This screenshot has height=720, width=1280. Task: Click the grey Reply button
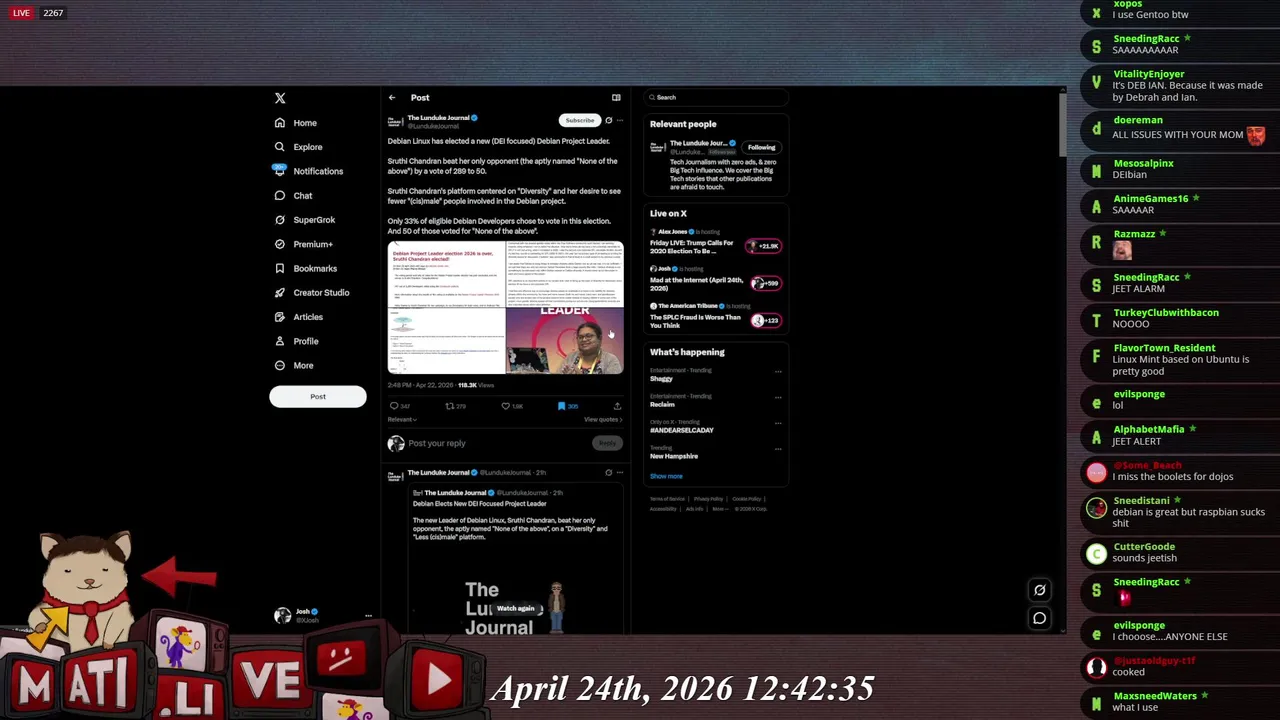(607, 443)
